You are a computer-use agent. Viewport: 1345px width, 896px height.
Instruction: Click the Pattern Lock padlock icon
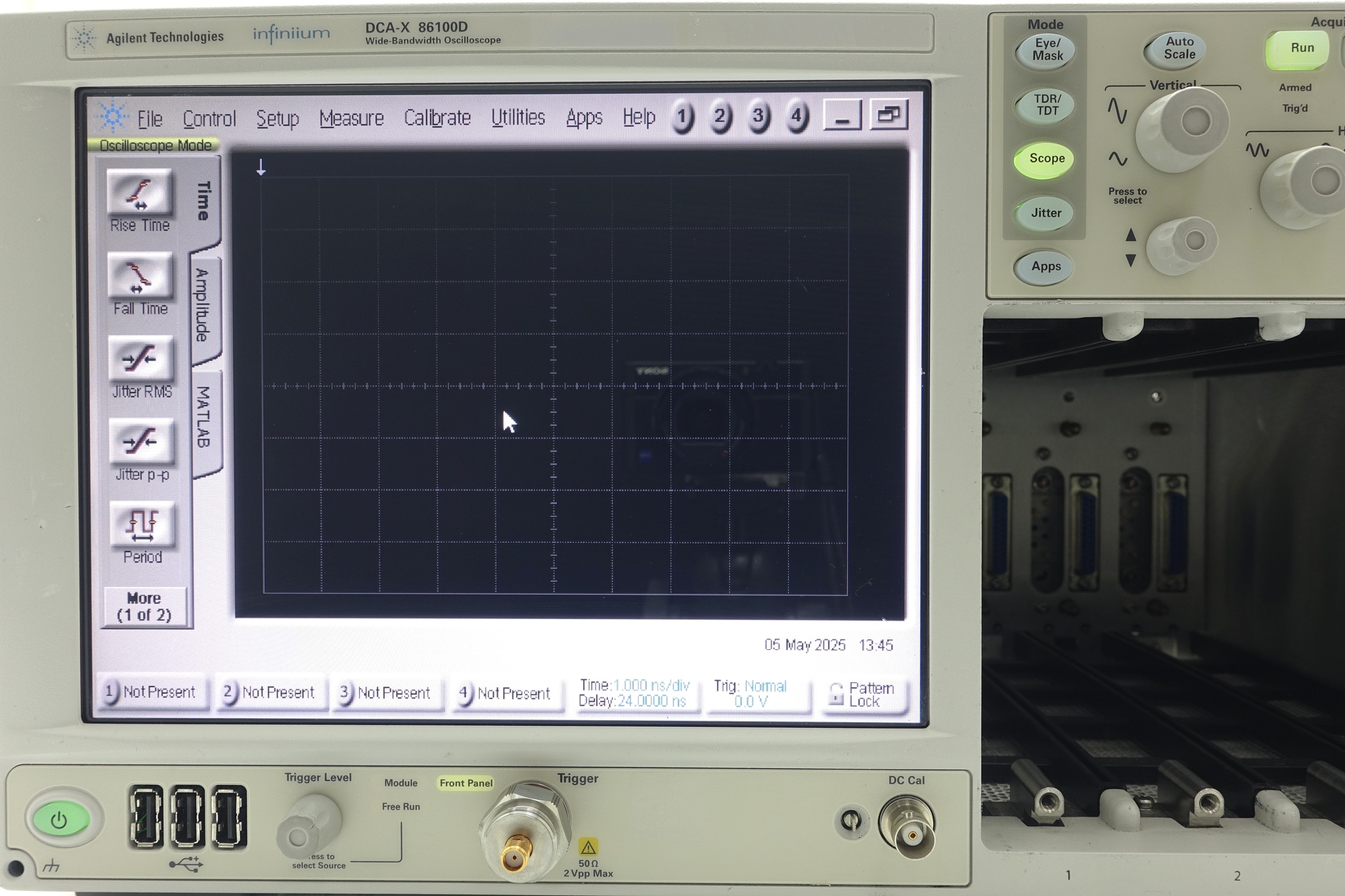click(x=836, y=694)
